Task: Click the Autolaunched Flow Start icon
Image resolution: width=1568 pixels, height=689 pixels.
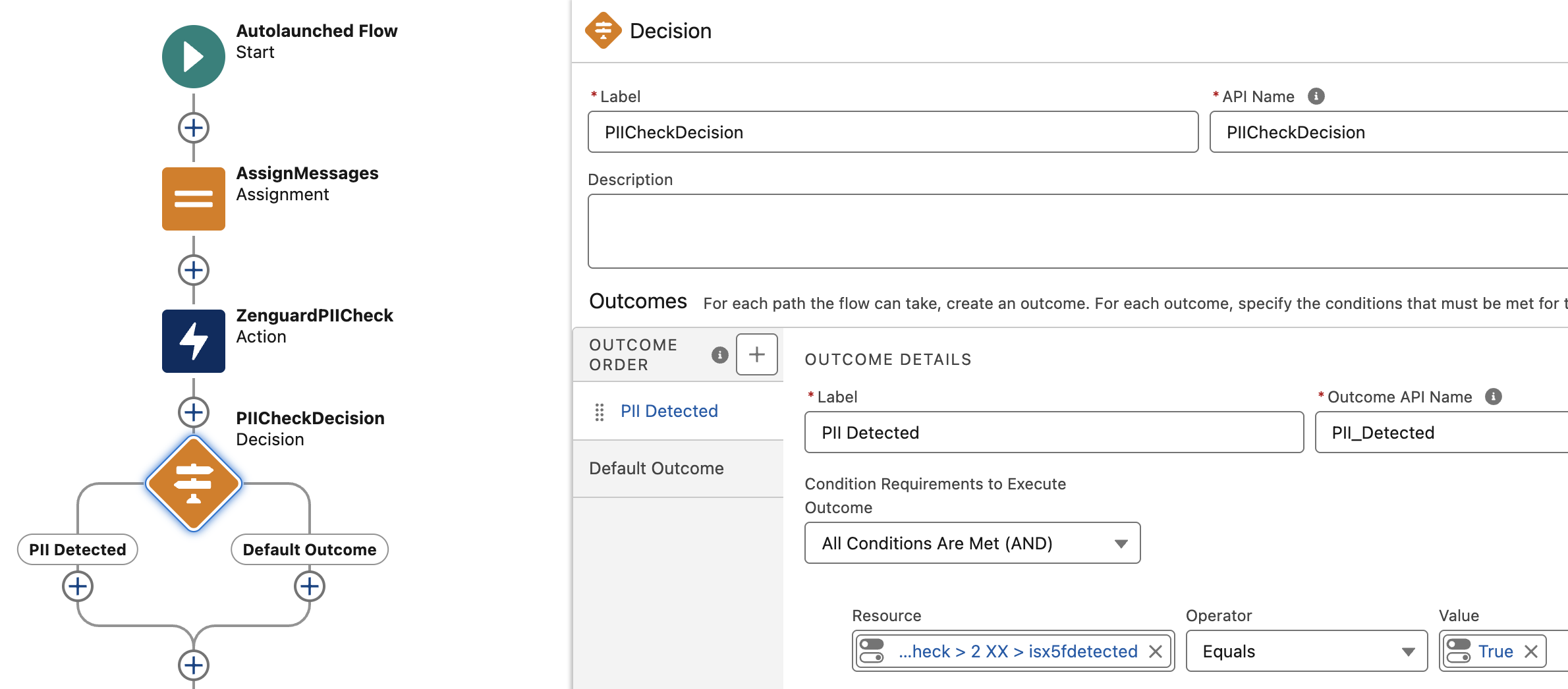Action: (x=194, y=57)
